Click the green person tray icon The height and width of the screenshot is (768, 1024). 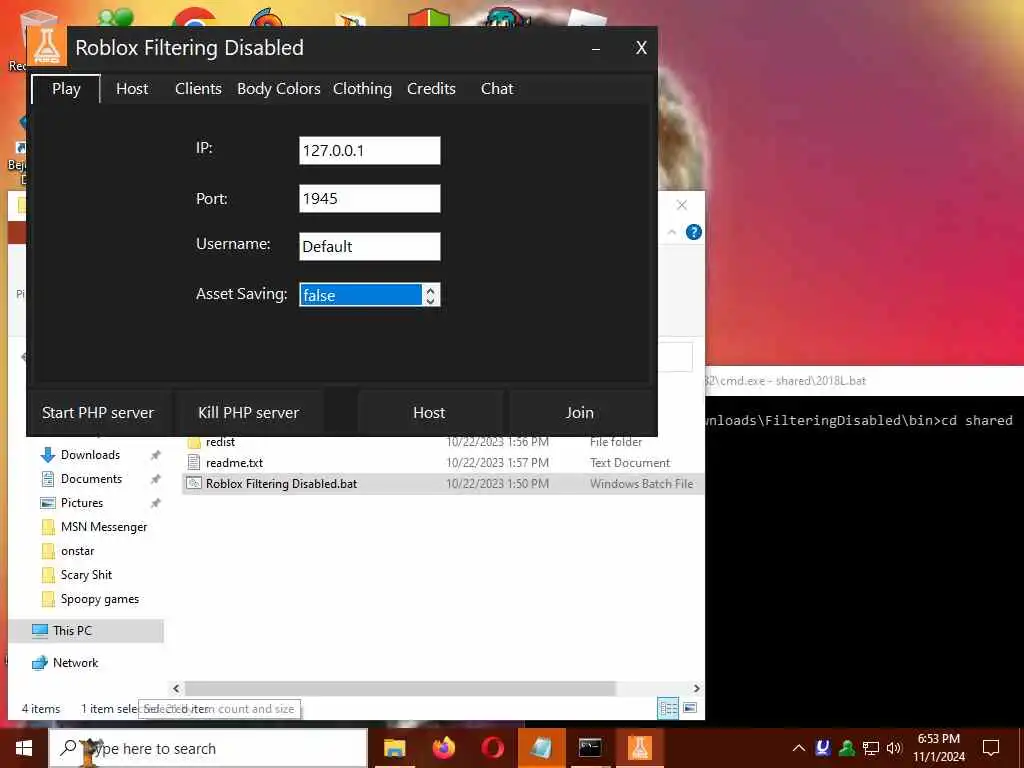(x=847, y=748)
